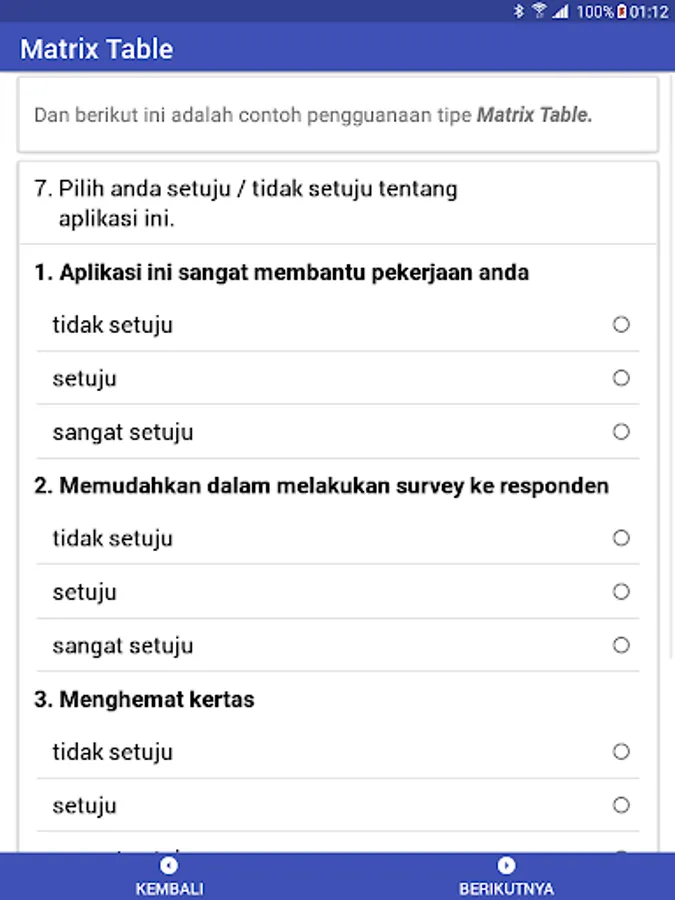Image resolution: width=675 pixels, height=900 pixels.
Task: Tap question 7 prompt text
Action: pyautogui.click(x=246, y=203)
